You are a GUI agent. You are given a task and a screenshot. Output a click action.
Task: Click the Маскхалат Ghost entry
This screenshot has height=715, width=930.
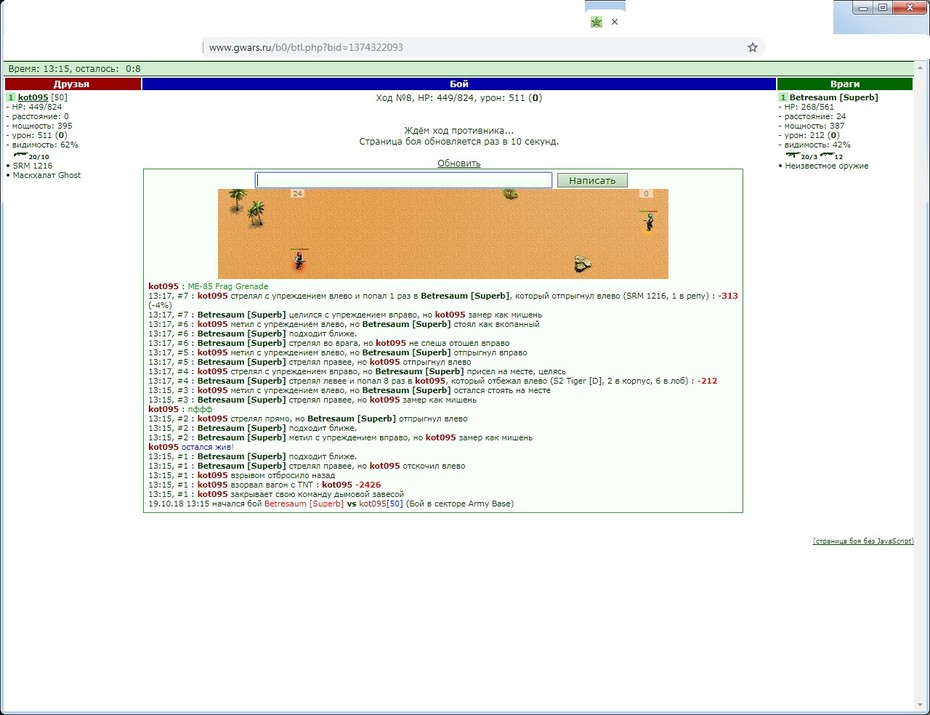pyautogui.click(x=46, y=175)
